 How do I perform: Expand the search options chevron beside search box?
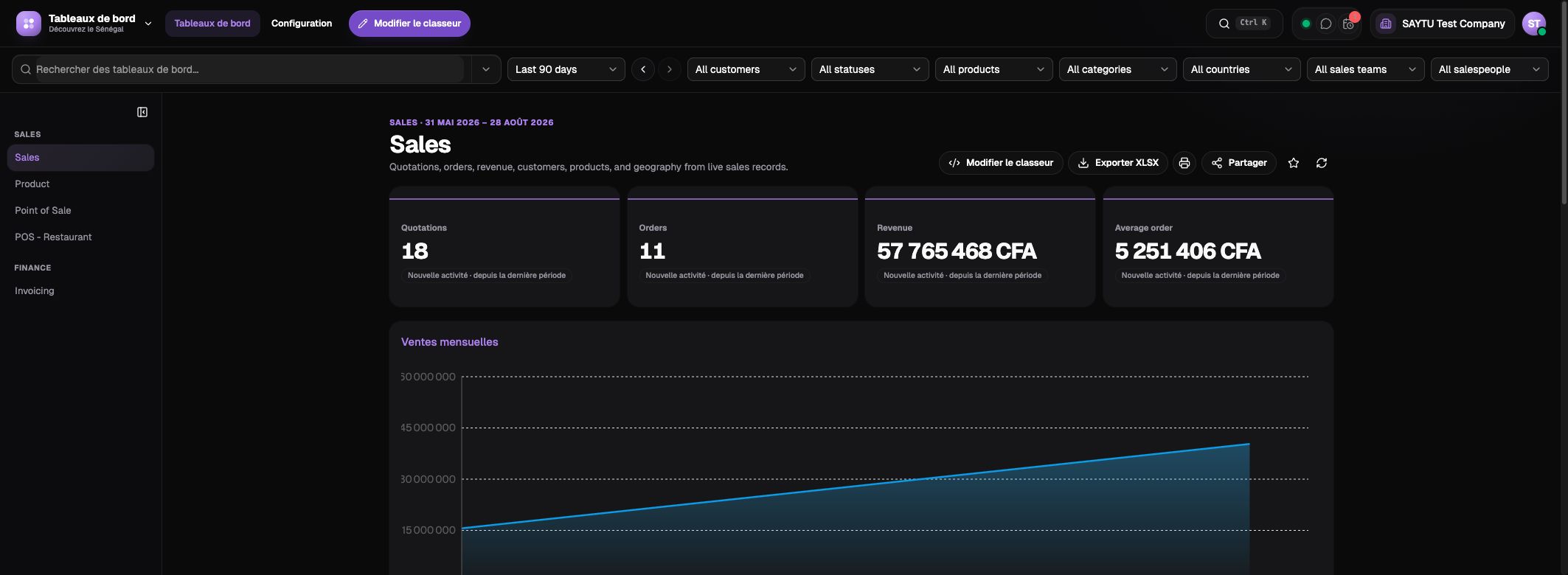coord(486,69)
